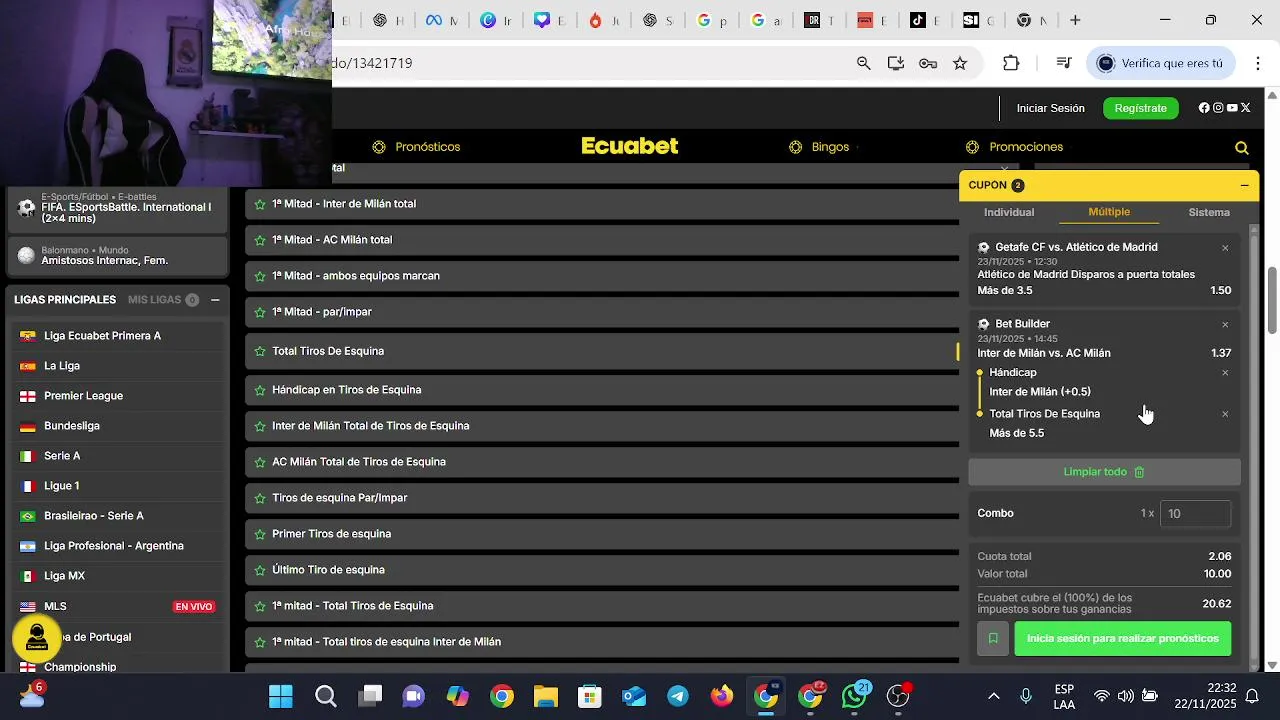Save the coupon with the bookmark icon
The image size is (1280, 720).
point(993,639)
